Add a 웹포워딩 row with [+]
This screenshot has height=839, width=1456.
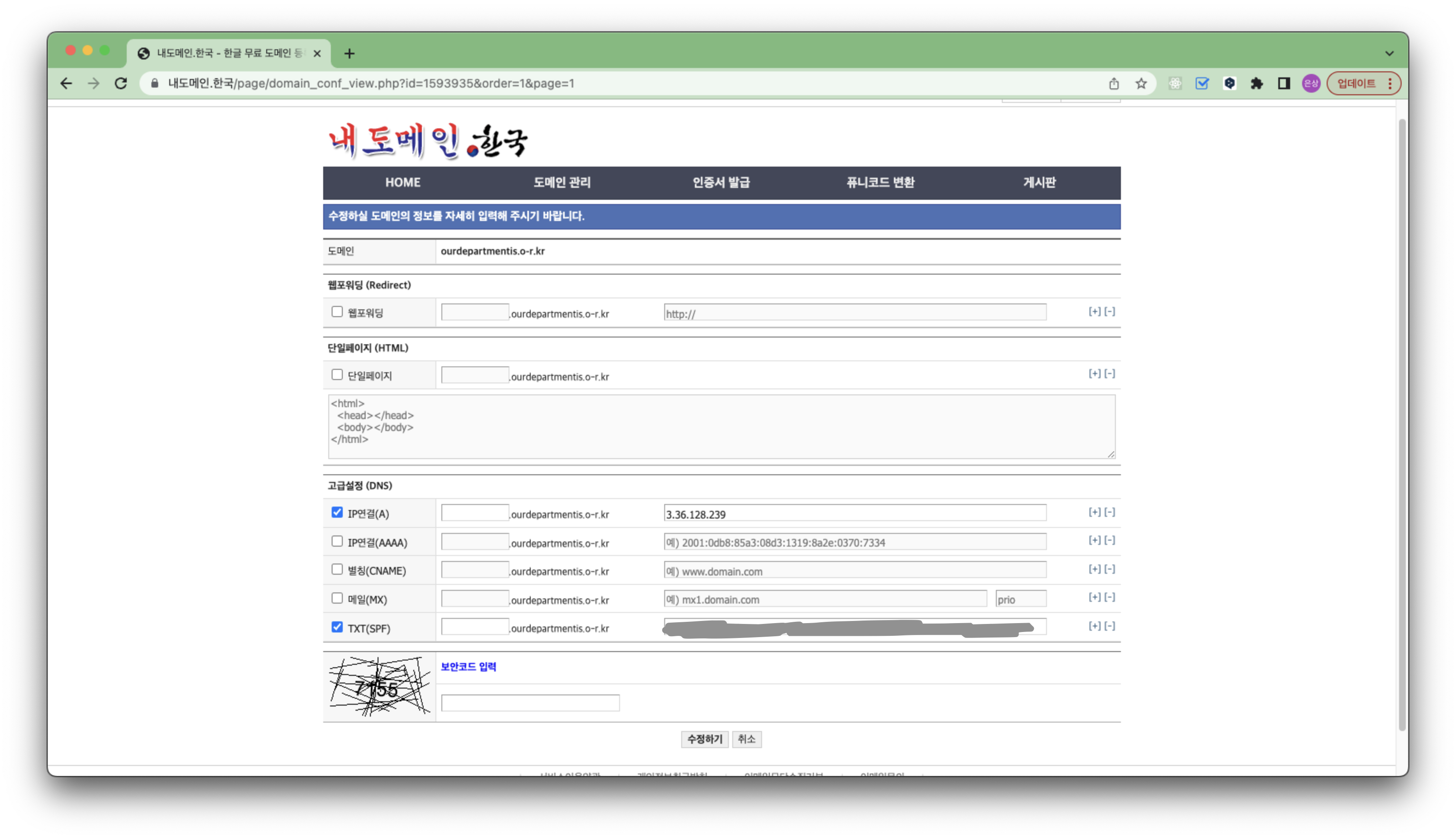click(x=1094, y=312)
